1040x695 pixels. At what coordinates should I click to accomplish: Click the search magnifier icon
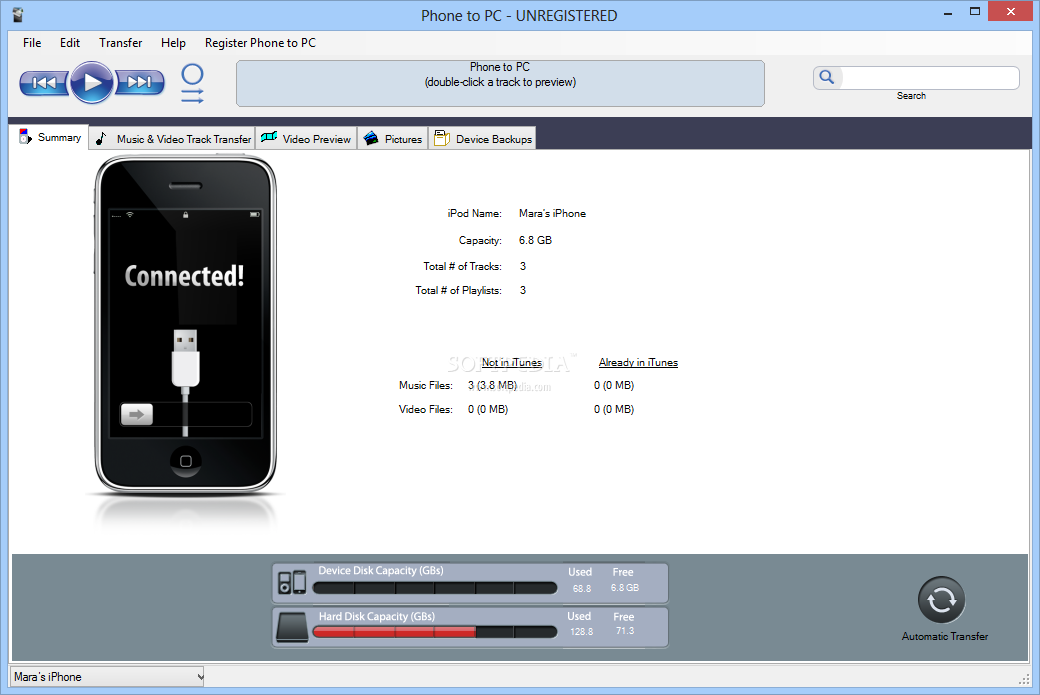[827, 77]
